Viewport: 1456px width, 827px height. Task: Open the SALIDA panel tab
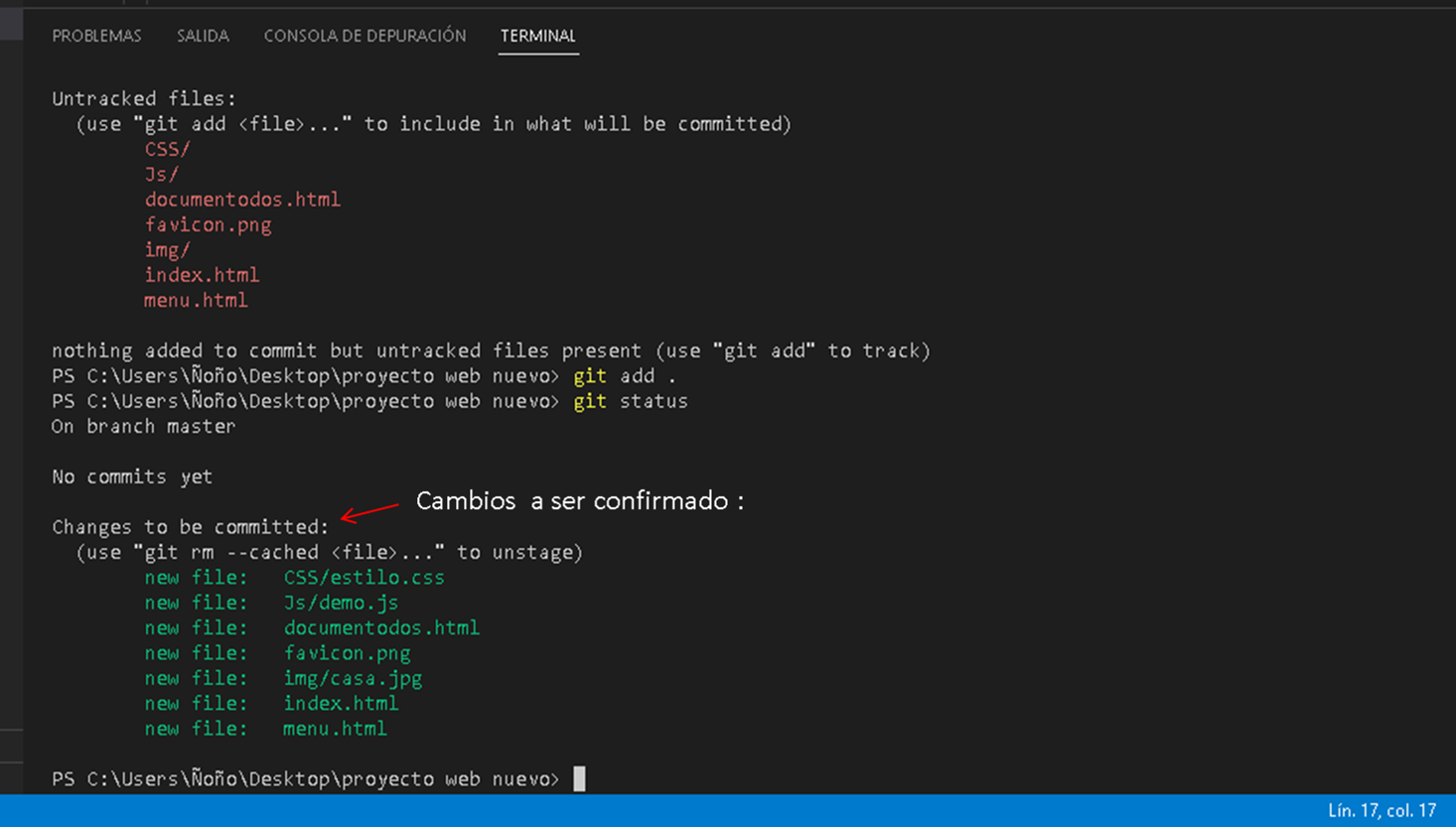[x=203, y=36]
